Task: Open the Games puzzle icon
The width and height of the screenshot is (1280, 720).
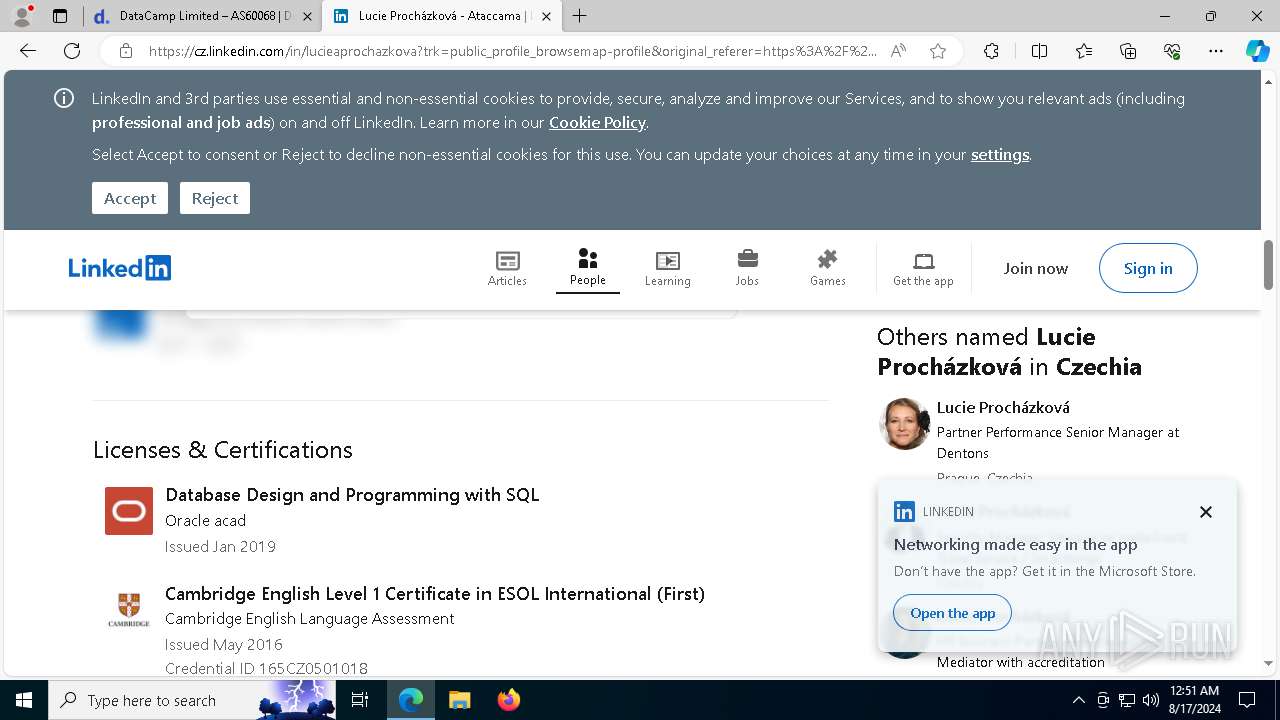Action: tap(827, 260)
